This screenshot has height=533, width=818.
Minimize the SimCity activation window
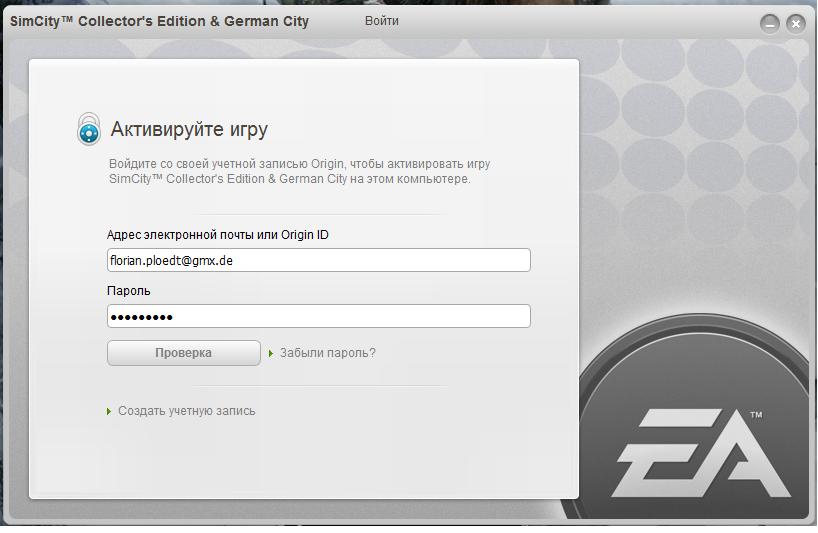click(769, 24)
